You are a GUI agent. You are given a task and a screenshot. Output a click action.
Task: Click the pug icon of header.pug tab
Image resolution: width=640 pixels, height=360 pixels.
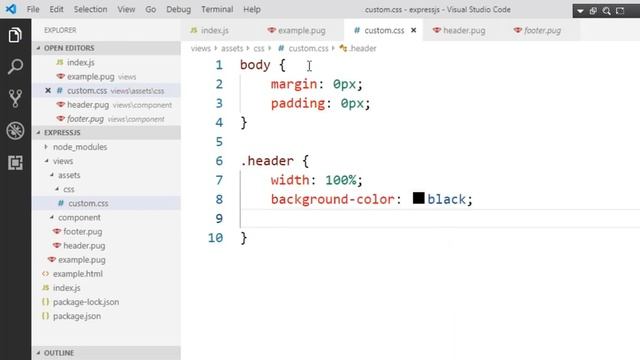437,30
